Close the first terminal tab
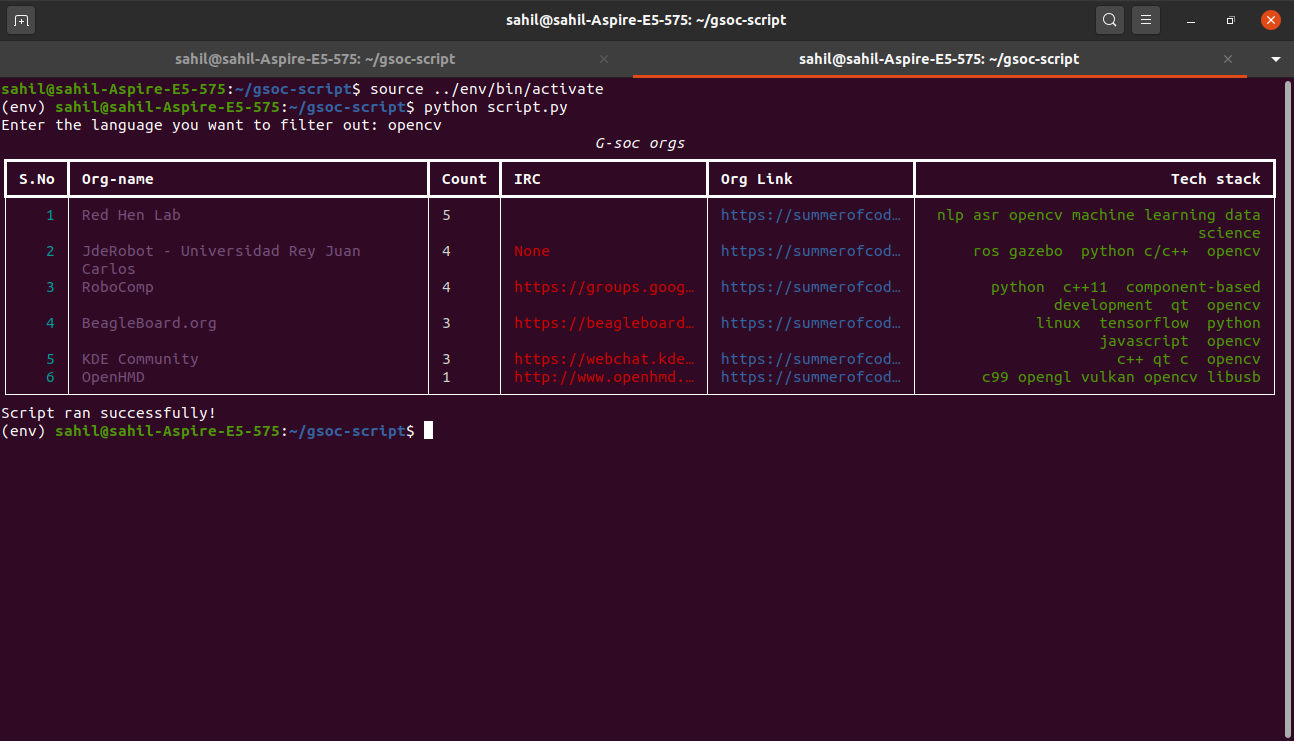Screen dimensions: 1294x741 pos(604,59)
